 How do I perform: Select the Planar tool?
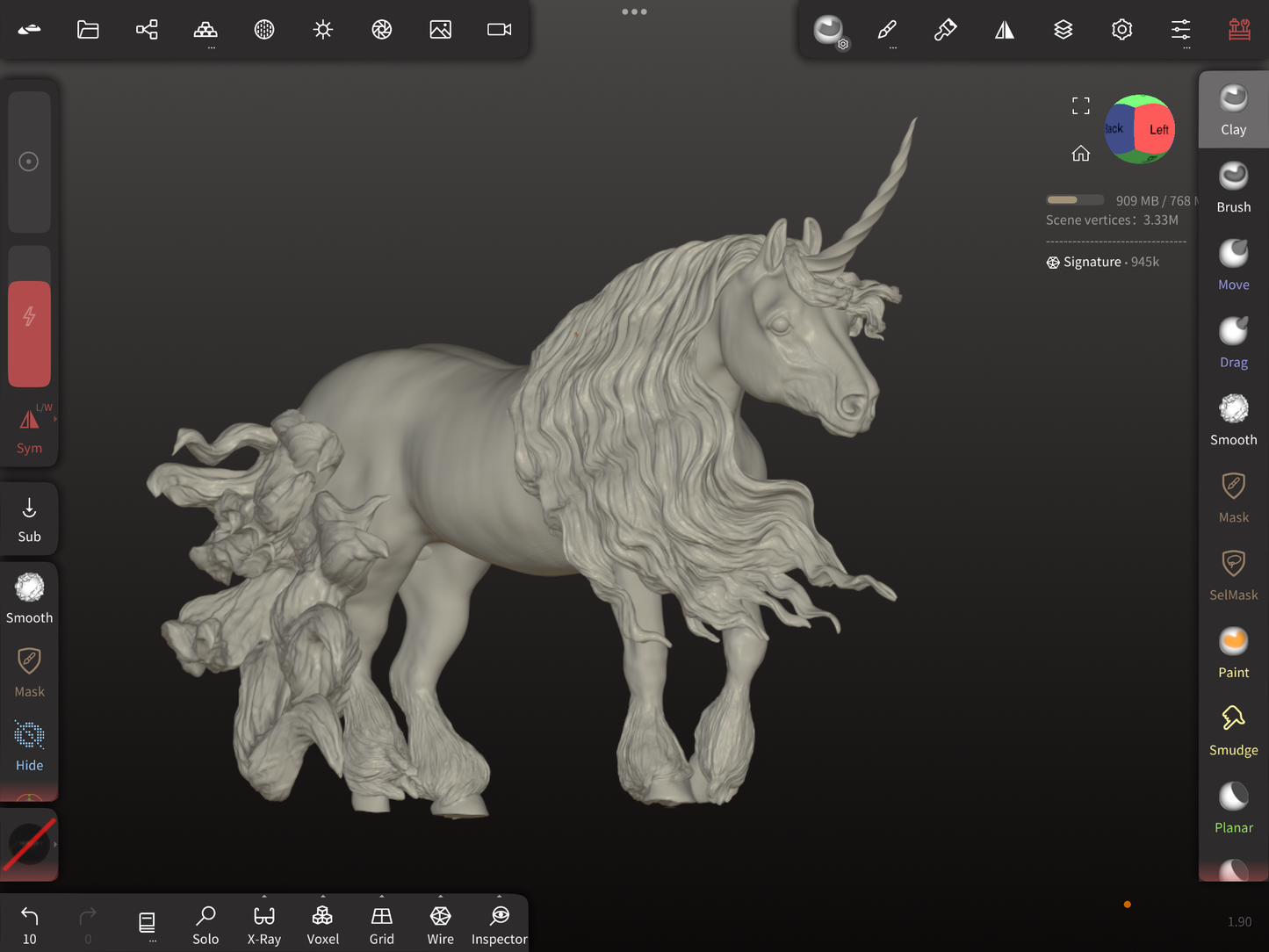coord(1233,808)
